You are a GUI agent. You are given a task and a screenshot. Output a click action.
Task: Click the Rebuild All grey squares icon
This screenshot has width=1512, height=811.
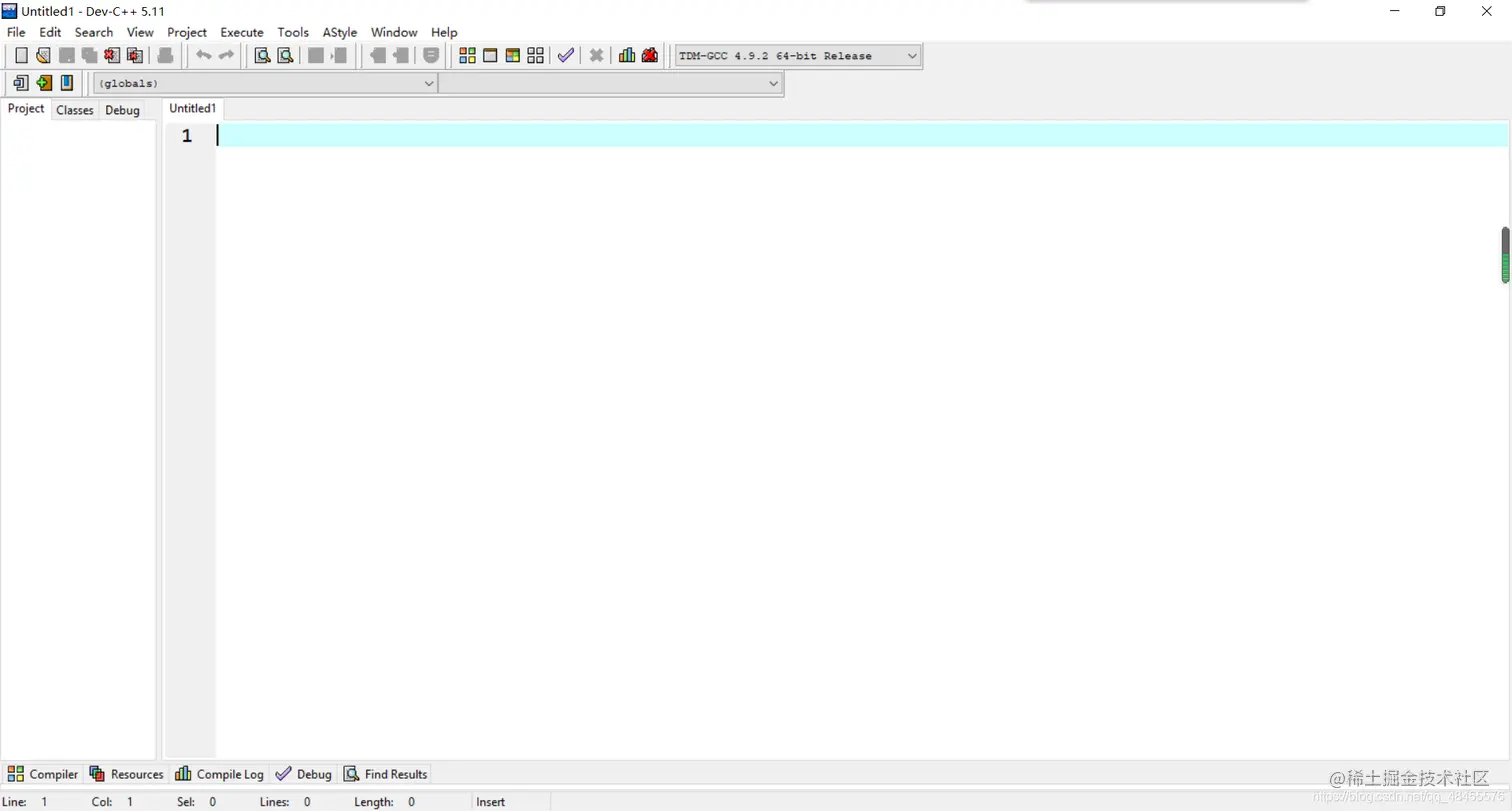535,56
